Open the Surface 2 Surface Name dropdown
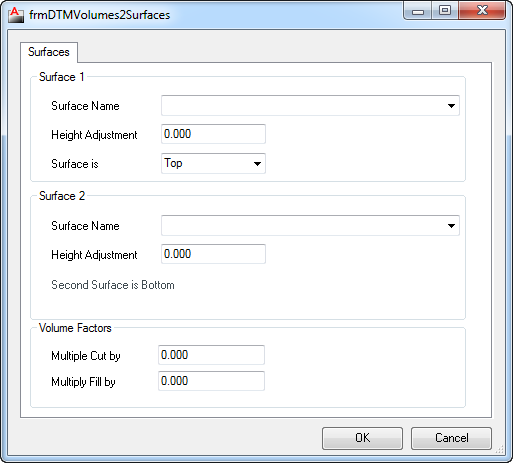The image size is (513, 463). coord(310,226)
